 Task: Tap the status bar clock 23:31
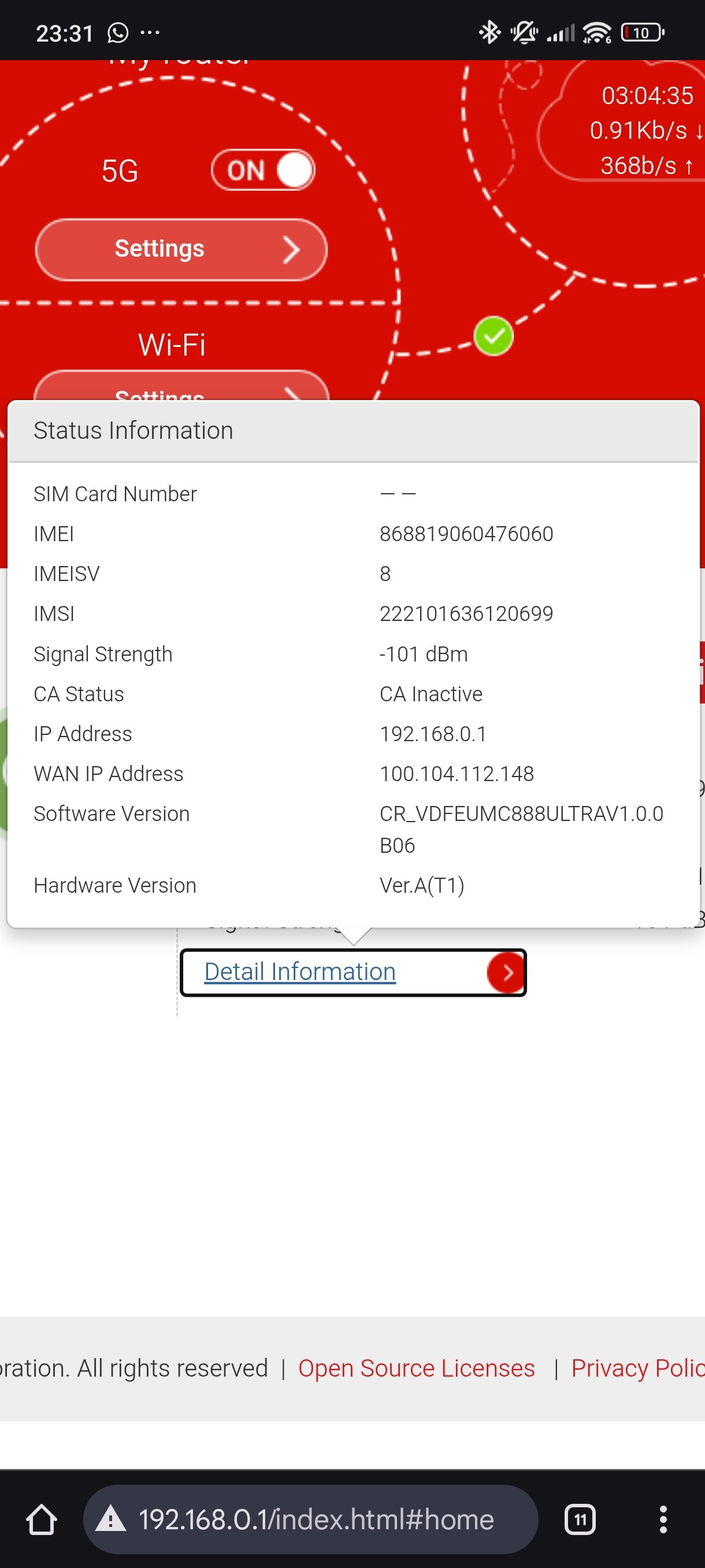click(65, 33)
